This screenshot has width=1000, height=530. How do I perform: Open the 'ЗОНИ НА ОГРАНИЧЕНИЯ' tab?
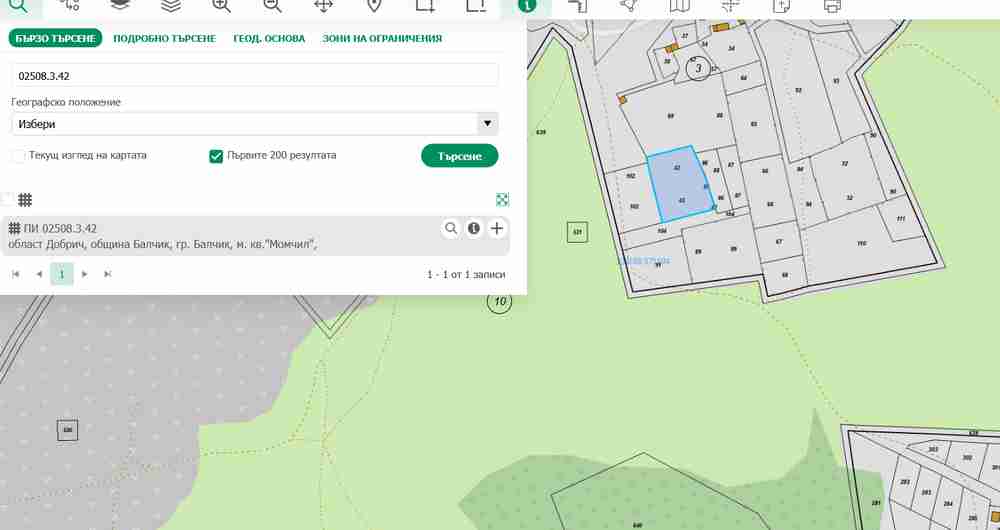coord(382,38)
